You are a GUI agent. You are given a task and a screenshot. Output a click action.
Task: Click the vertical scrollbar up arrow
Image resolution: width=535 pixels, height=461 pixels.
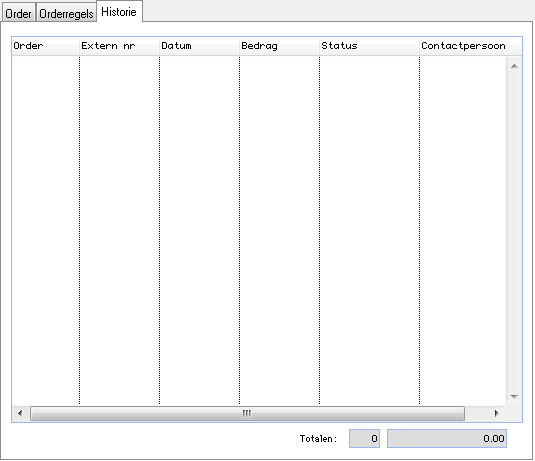click(514, 66)
